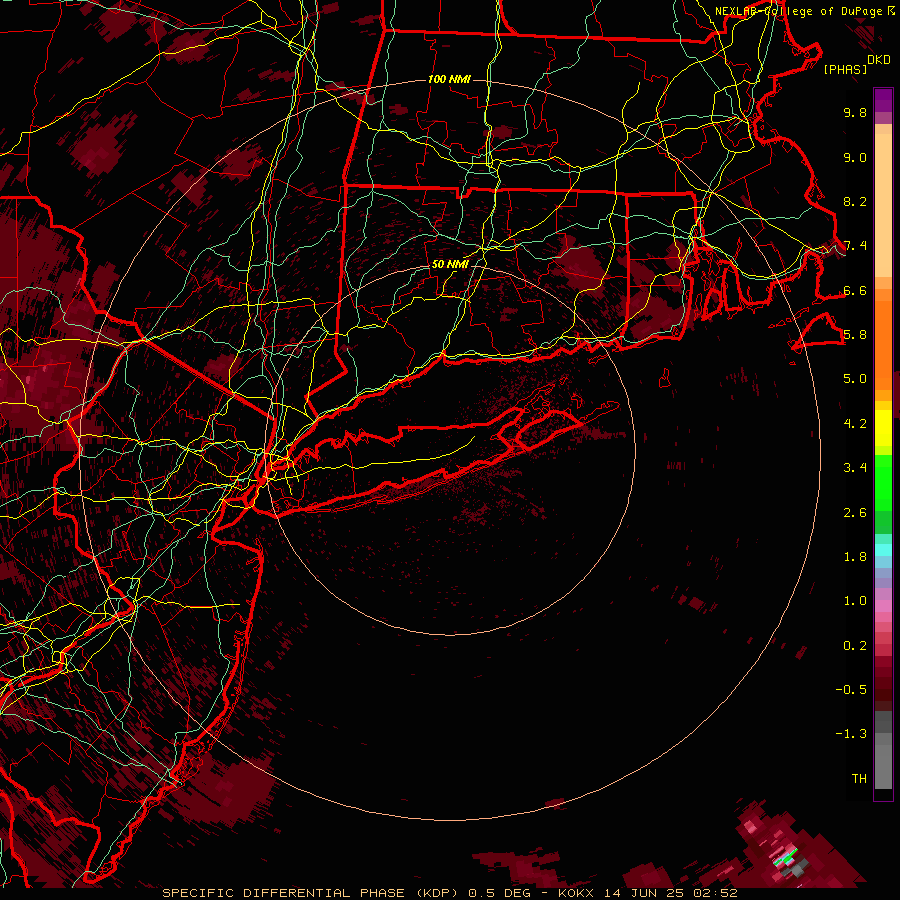
Task: Click the peach segment of the color bar
Action: click(883, 204)
